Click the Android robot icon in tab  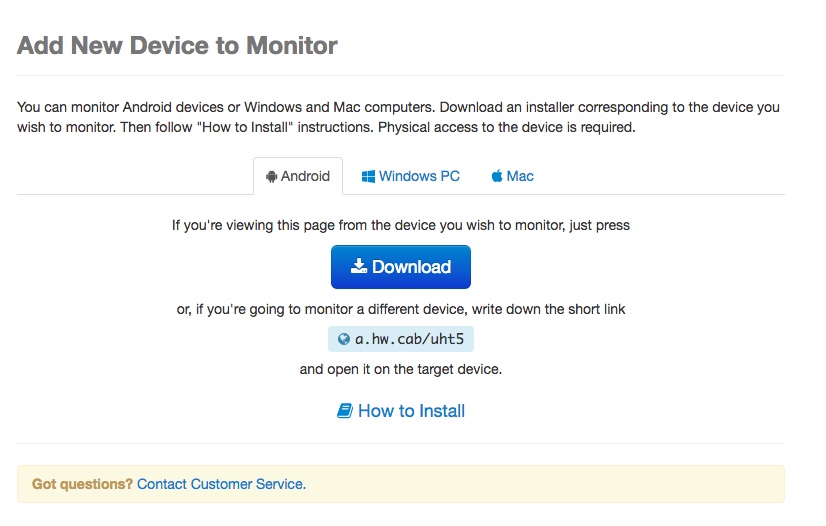(x=271, y=177)
